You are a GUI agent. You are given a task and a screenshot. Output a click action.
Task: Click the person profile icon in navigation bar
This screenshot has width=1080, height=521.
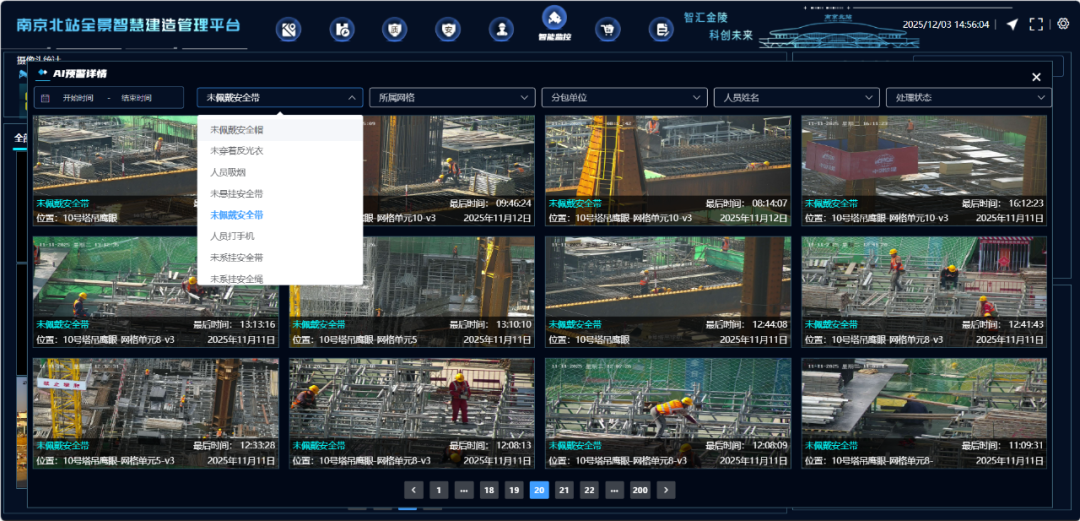tap(501, 30)
